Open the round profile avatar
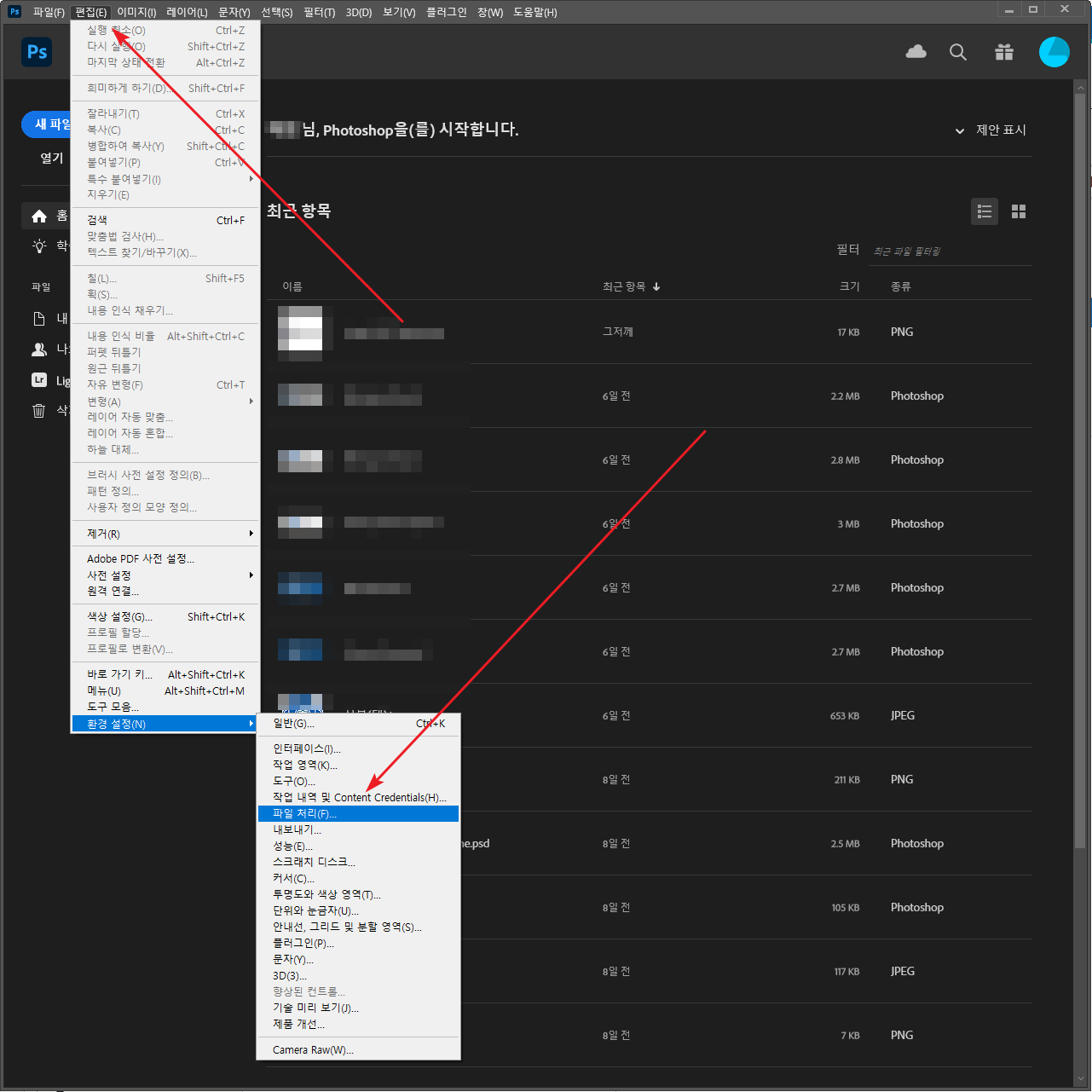Image resolution: width=1092 pixels, height=1092 pixels. (1054, 52)
